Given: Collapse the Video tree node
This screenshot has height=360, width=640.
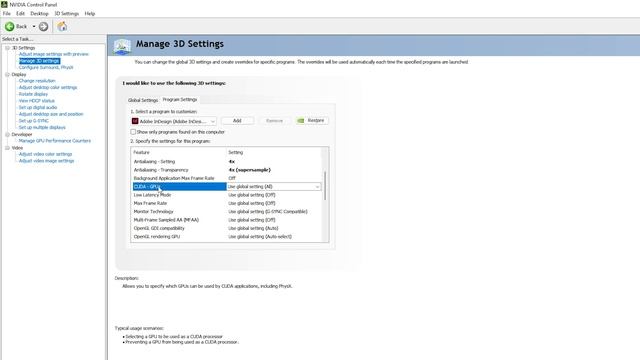Looking at the screenshot, I should (7, 148).
